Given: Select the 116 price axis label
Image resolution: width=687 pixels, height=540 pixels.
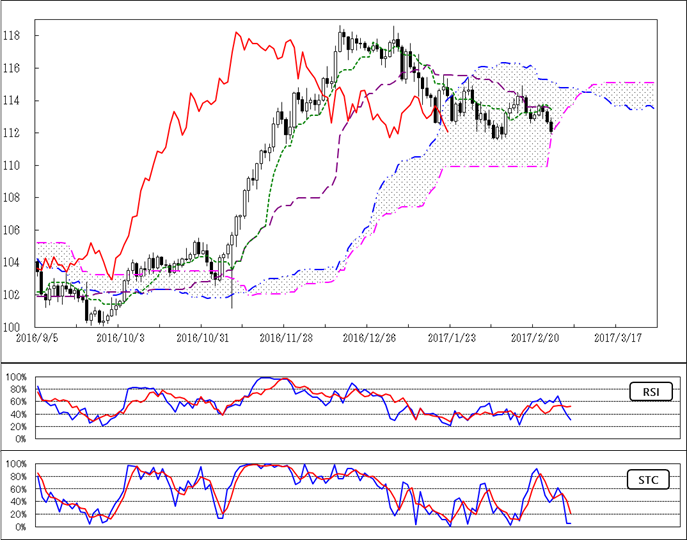Looking at the screenshot, I should [20, 68].
